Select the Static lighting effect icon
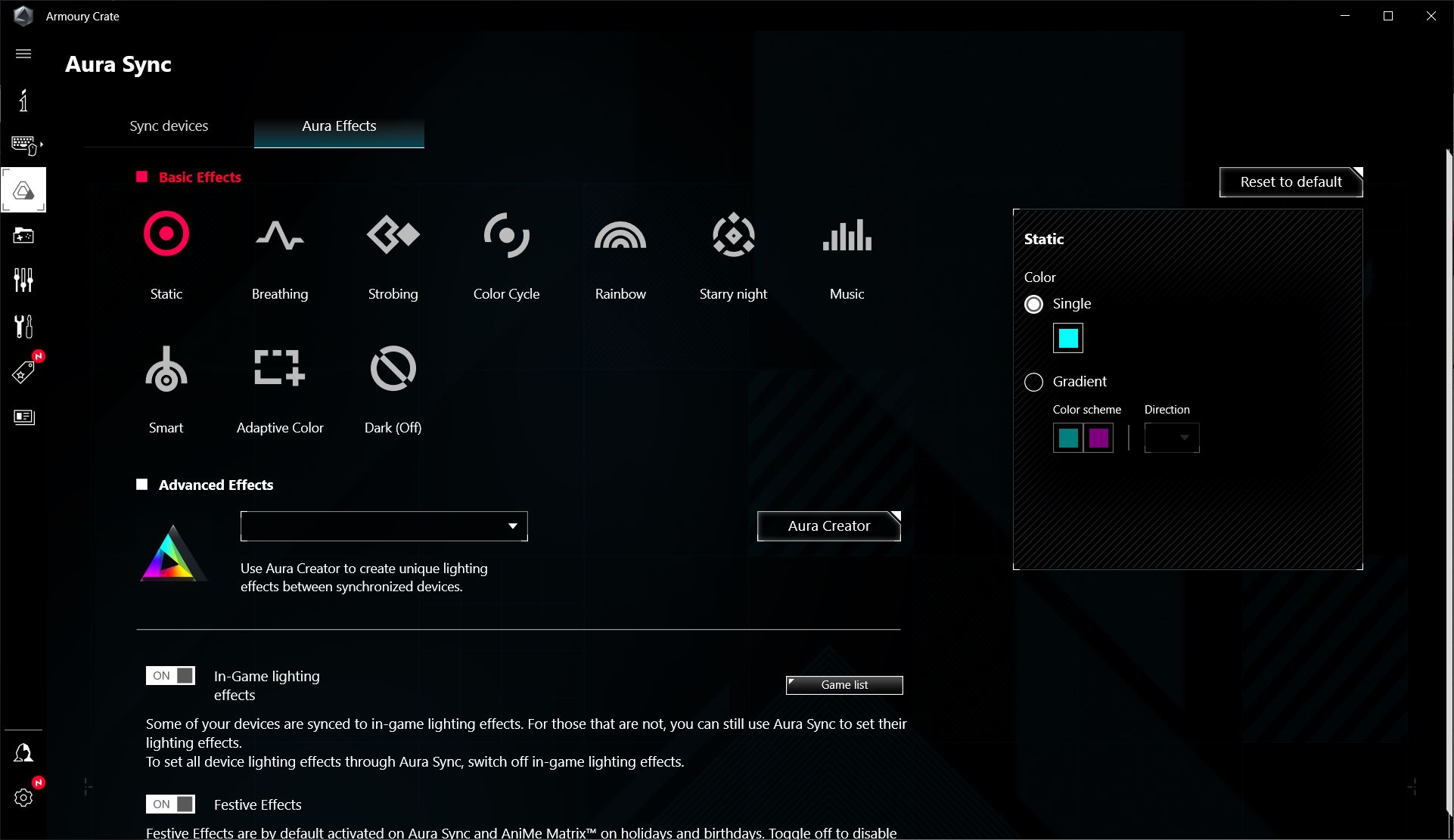1454x840 pixels. point(166,234)
